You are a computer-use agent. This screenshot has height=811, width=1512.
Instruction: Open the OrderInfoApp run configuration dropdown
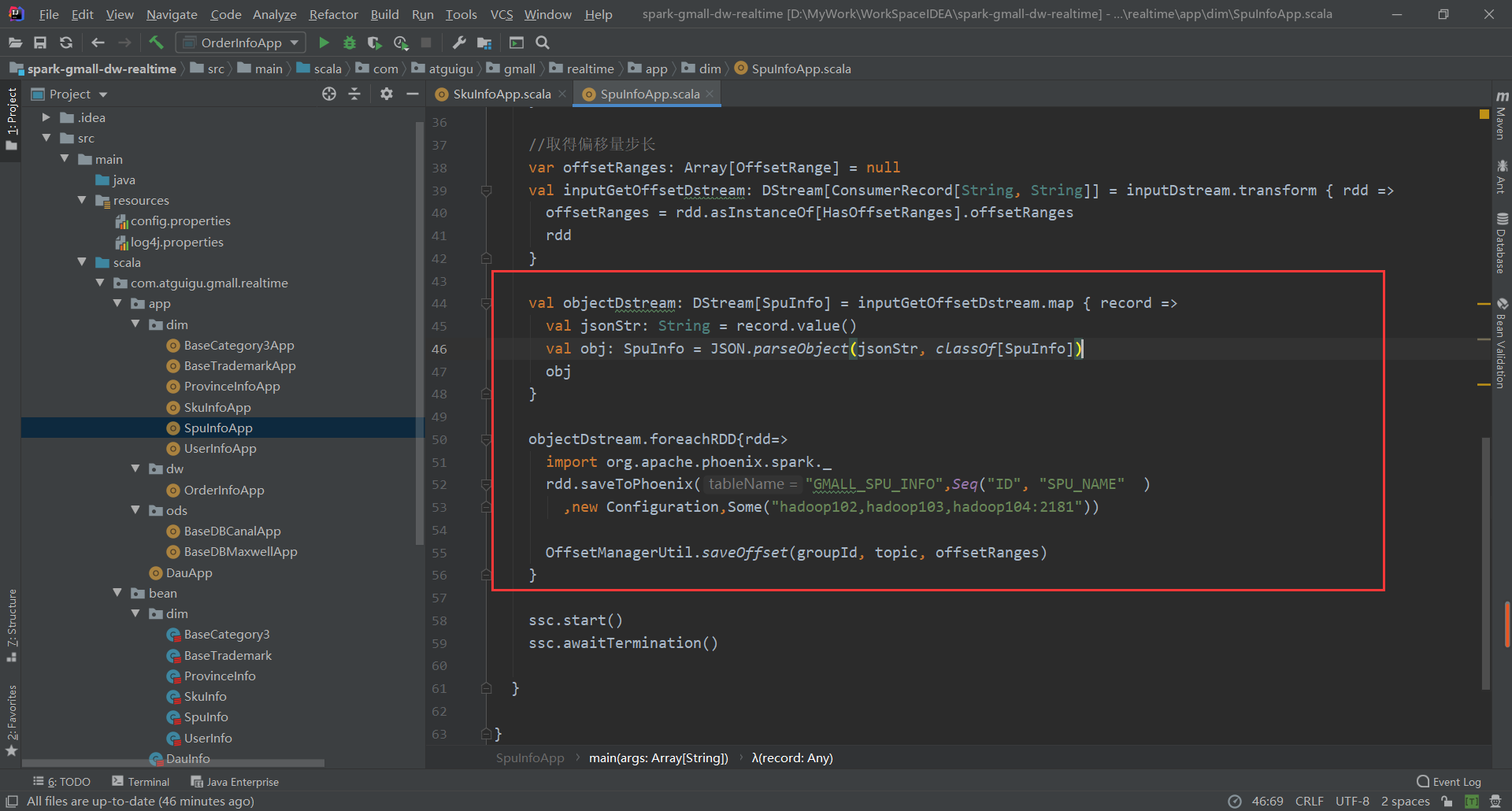pos(241,43)
